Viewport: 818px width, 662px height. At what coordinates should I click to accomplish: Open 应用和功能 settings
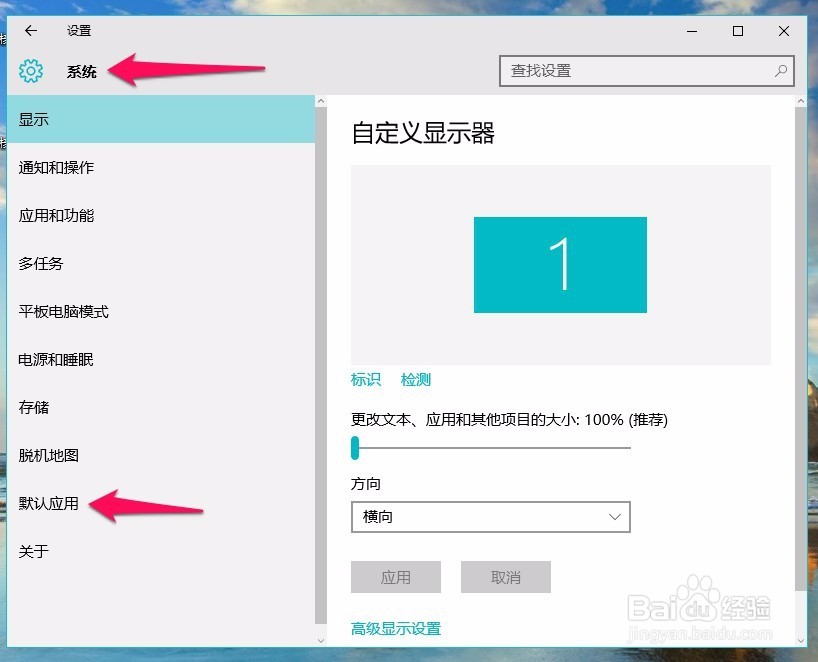coord(161,215)
